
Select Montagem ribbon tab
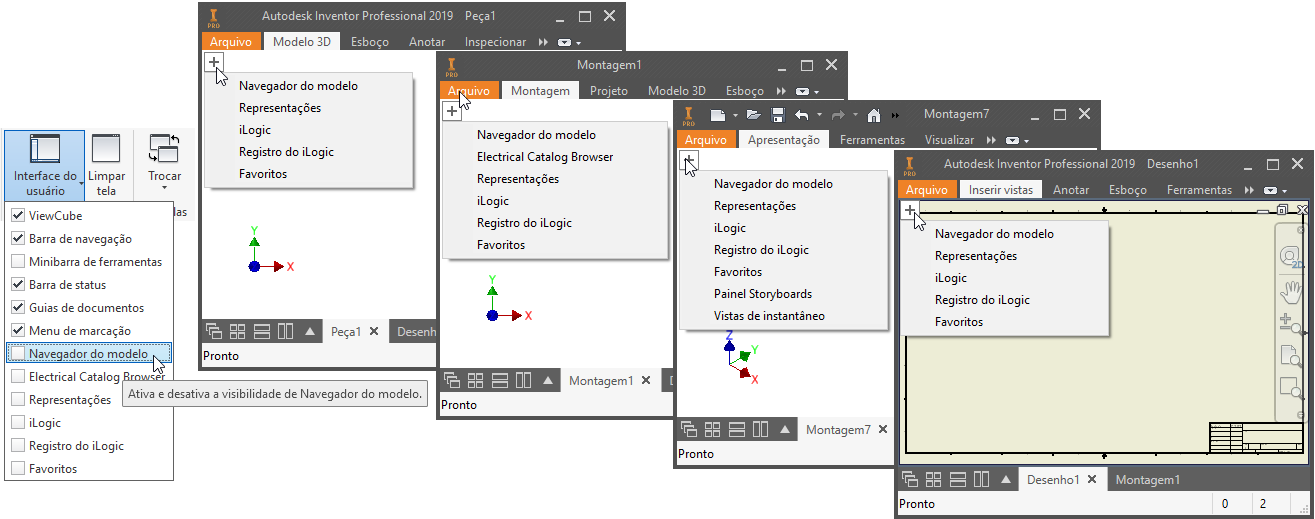(540, 91)
